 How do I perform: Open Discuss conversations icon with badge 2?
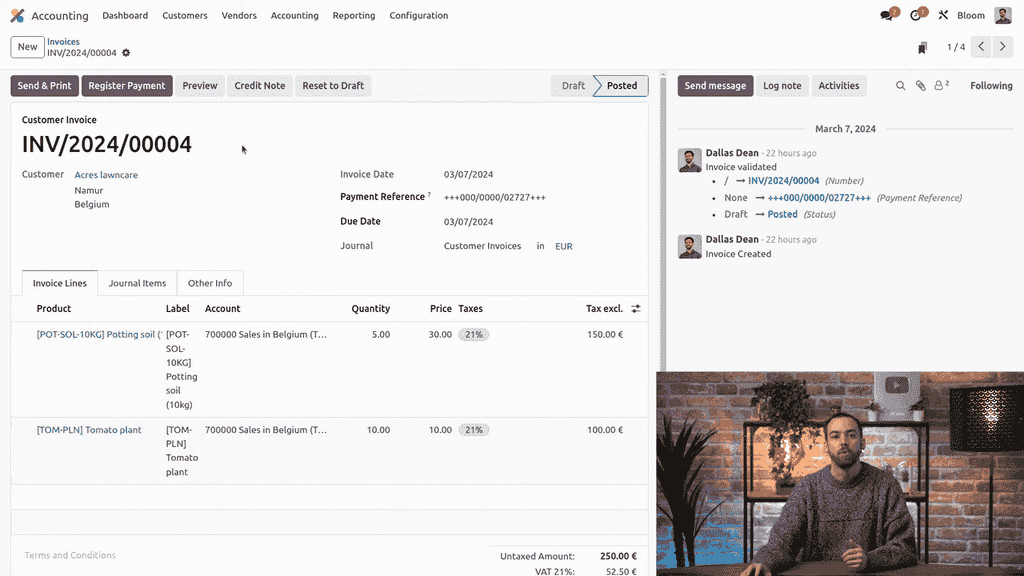pos(886,15)
